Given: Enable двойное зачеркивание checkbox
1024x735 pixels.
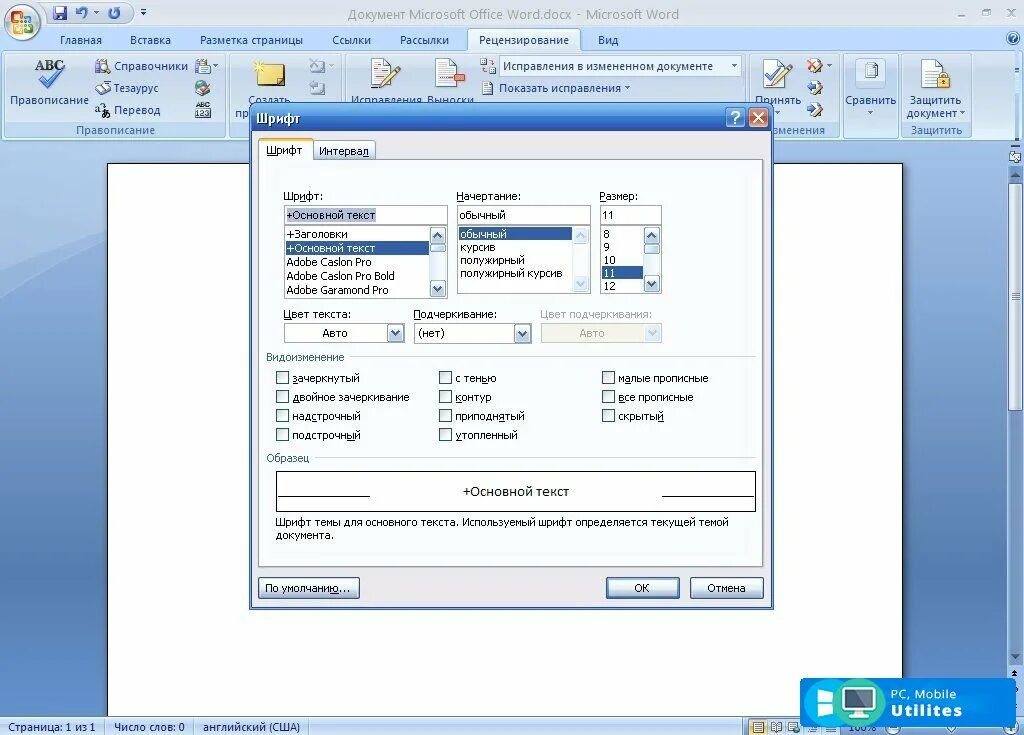Looking at the screenshot, I should point(282,397).
